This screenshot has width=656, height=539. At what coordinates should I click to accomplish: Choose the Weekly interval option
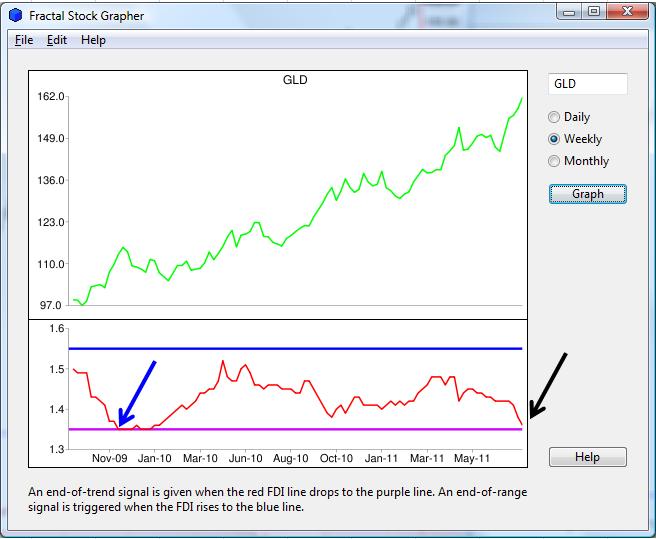point(554,139)
